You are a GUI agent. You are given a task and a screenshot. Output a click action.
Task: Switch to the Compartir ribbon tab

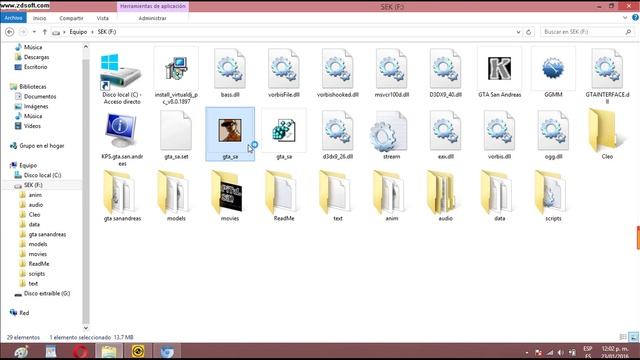71,18
